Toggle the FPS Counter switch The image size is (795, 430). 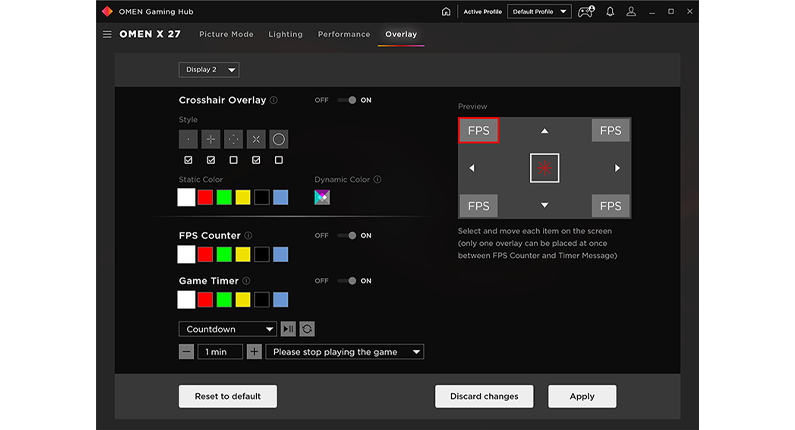coord(347,236)
